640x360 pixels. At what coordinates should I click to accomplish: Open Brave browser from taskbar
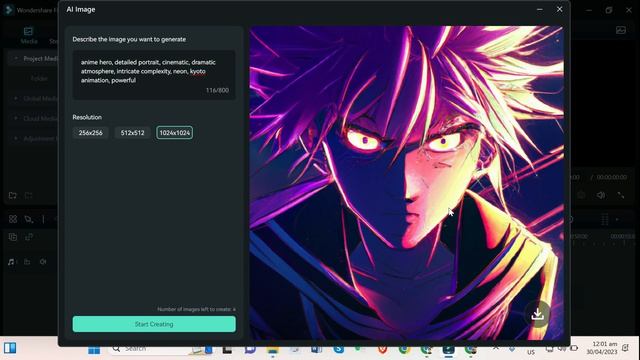tap(382, 350)
